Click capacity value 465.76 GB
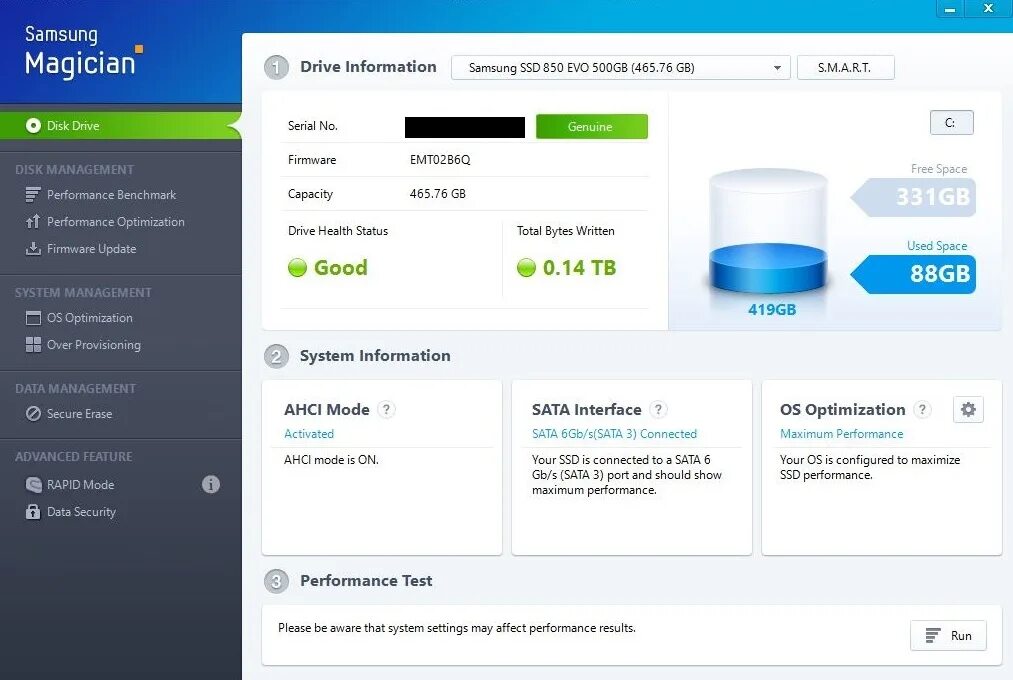Image resolution: width=1013 pixels, height=680 pixels. click(437, 194)
